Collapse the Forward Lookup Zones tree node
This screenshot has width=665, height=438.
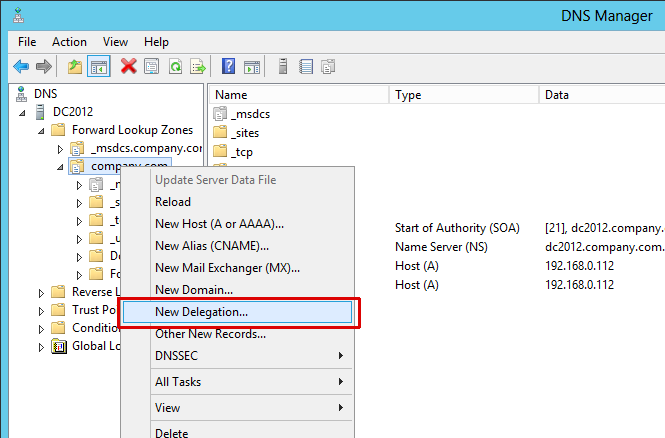(x=41, y=130)
